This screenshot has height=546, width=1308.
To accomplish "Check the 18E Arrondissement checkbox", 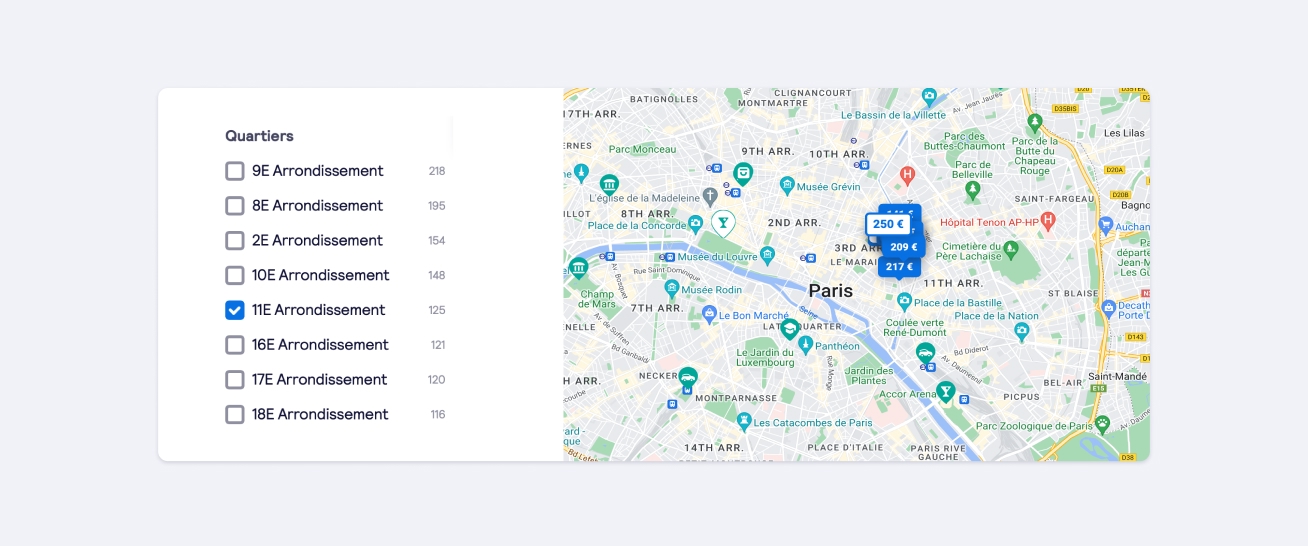I will pos(235,414).
